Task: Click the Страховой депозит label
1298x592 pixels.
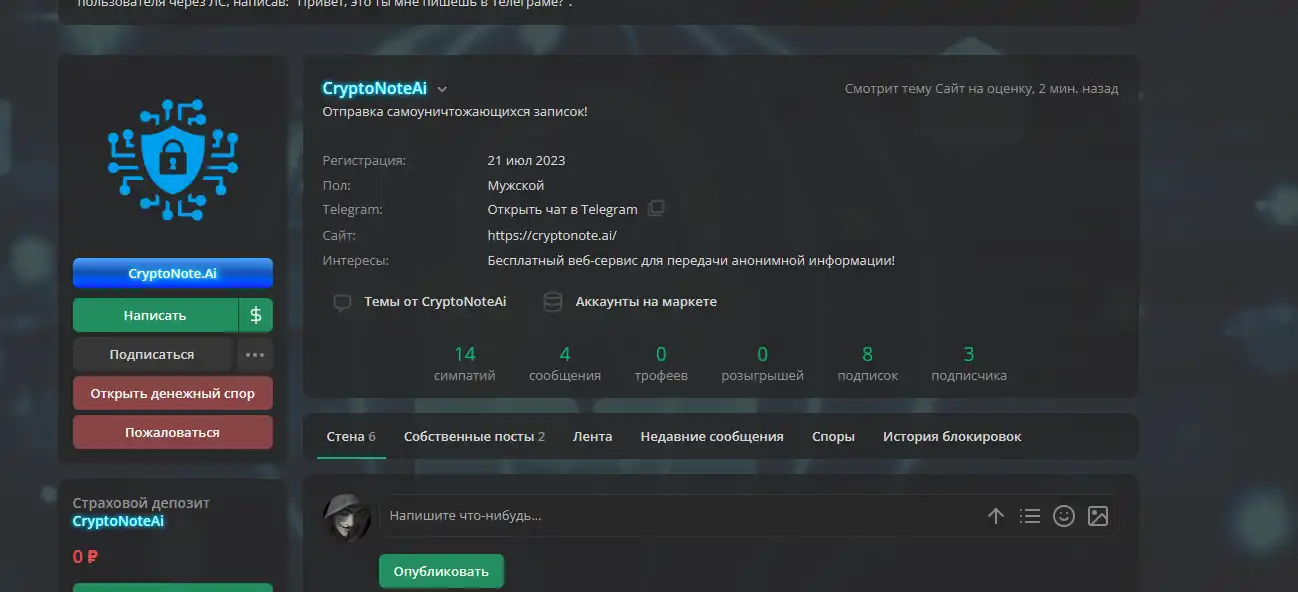Action: tap(141, 503)
